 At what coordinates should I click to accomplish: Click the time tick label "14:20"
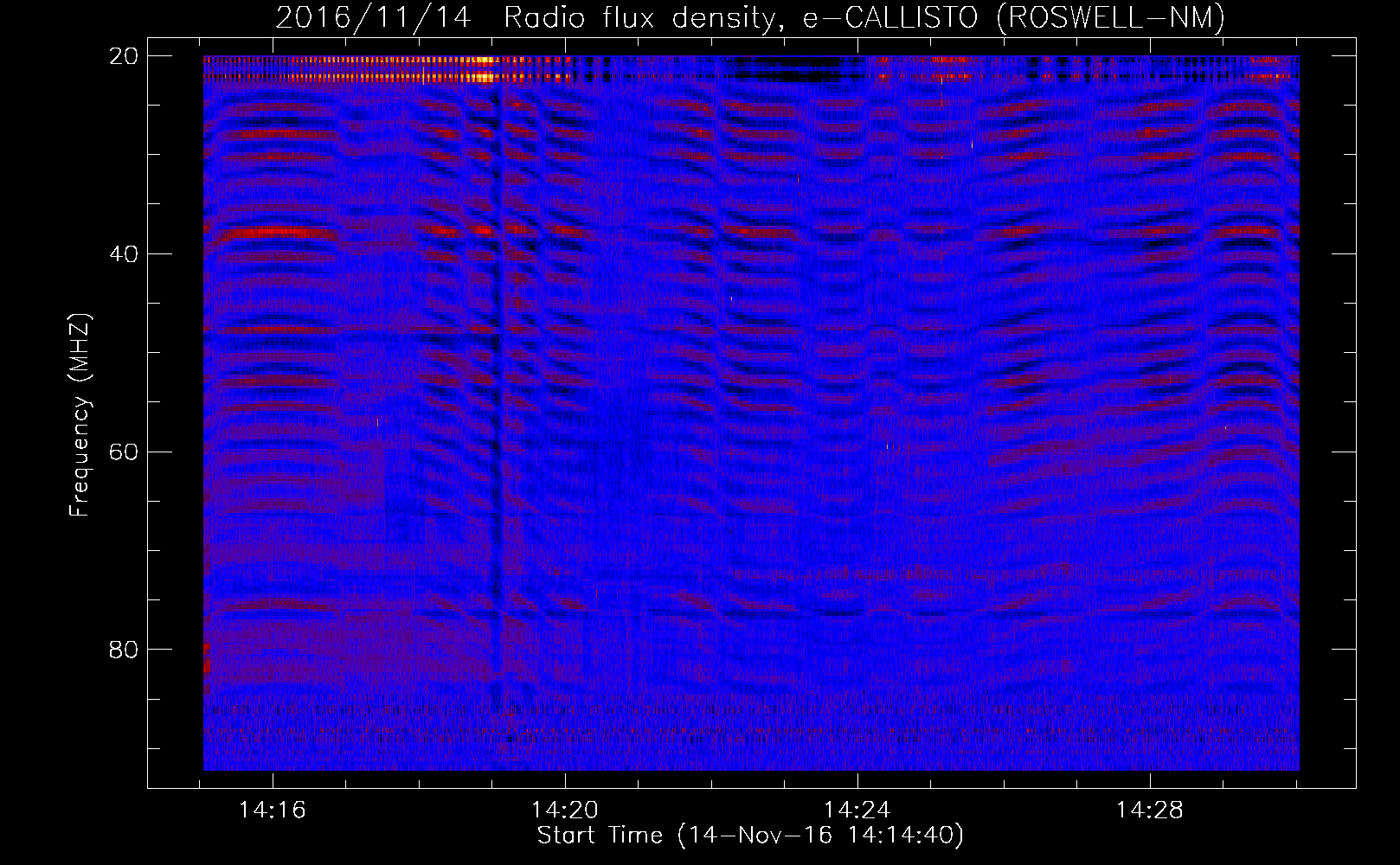[565, 811]
